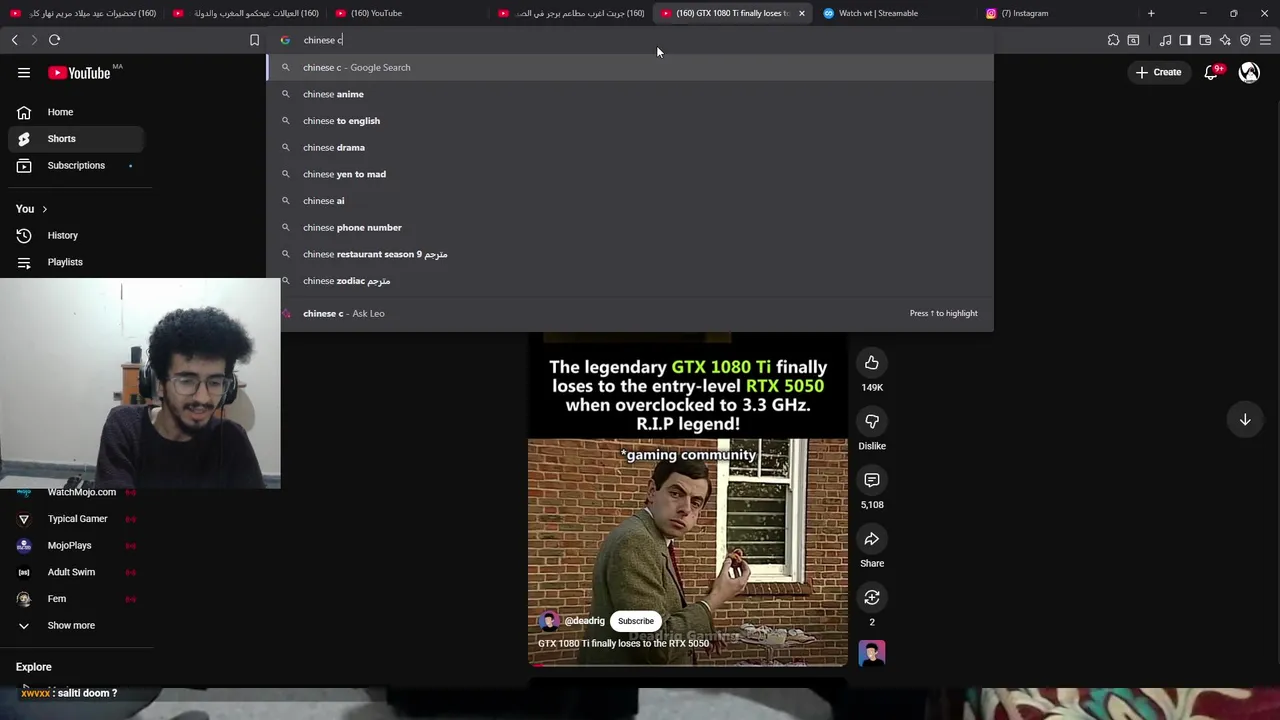Viewport: 1280px width, 720px height.
Task: Select the 'chinese anime' suggestion
Action: tap(630, 94)
